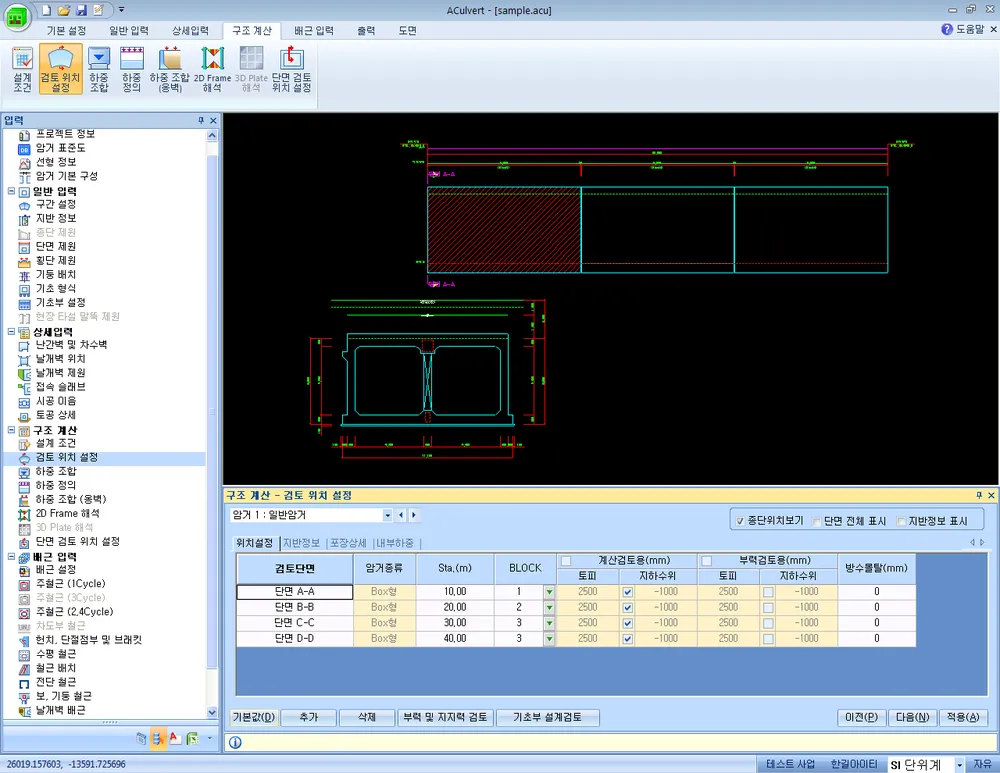The image size is (1000, 773).
Task: Open 전단 철근 in the input tree
Action: (56, 682)
